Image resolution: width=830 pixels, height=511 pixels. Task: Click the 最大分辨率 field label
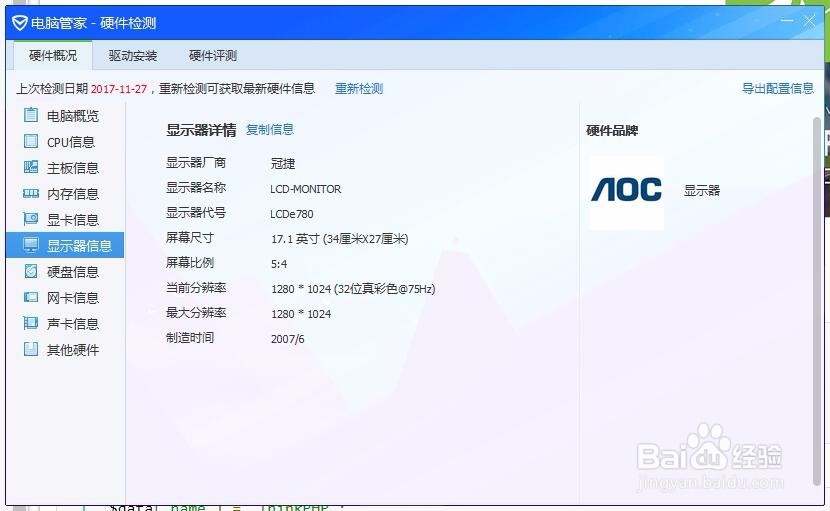(x=196, y=312)
